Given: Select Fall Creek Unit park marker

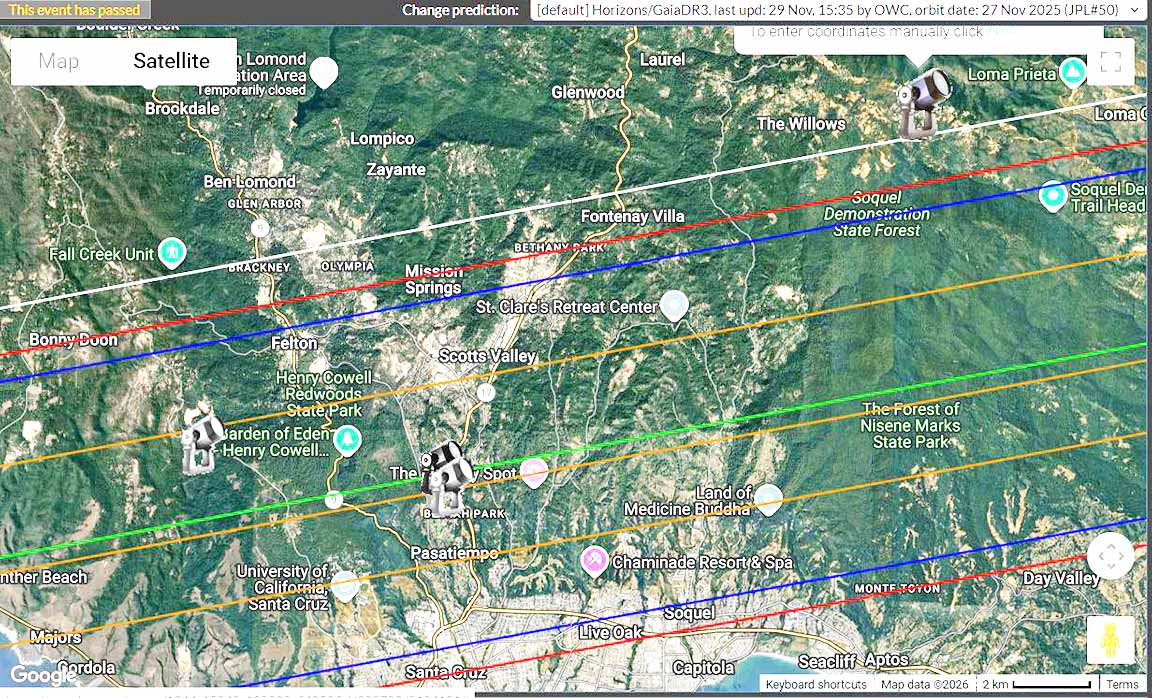Looking at the screenshot, I should pos(173,251).
